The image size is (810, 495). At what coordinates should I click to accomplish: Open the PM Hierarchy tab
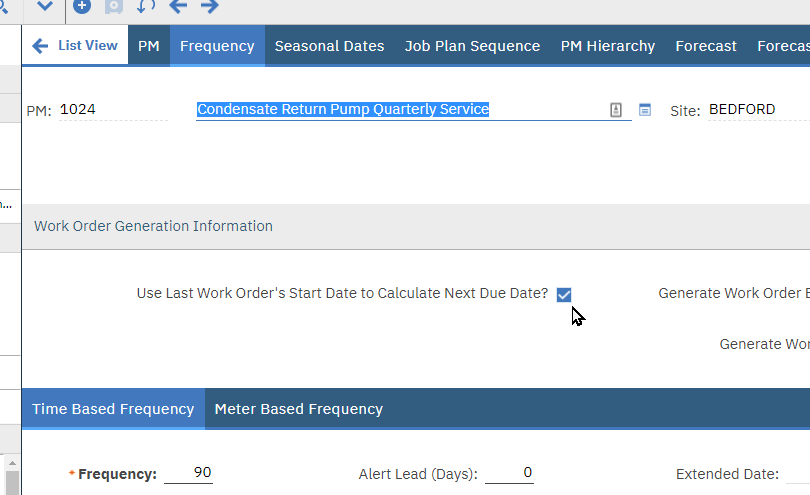[x=608, y=46]
